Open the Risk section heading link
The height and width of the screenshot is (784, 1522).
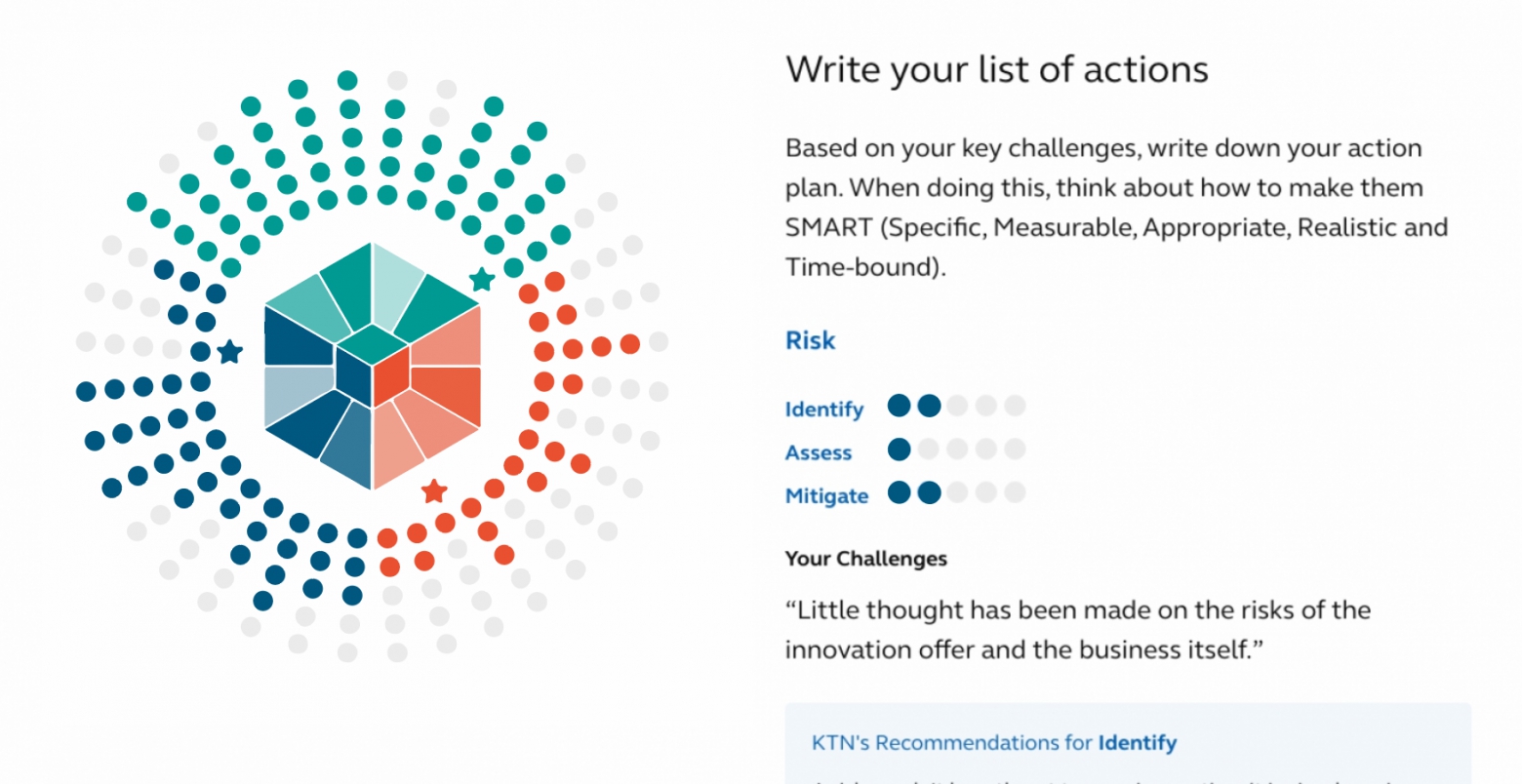coord(811,340)
